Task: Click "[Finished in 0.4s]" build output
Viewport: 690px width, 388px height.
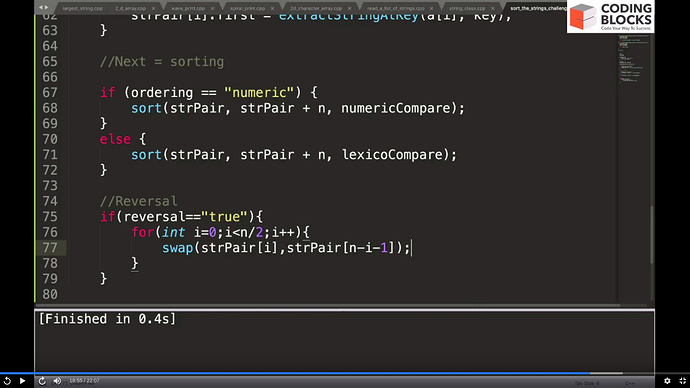Action: coord(107,318)
